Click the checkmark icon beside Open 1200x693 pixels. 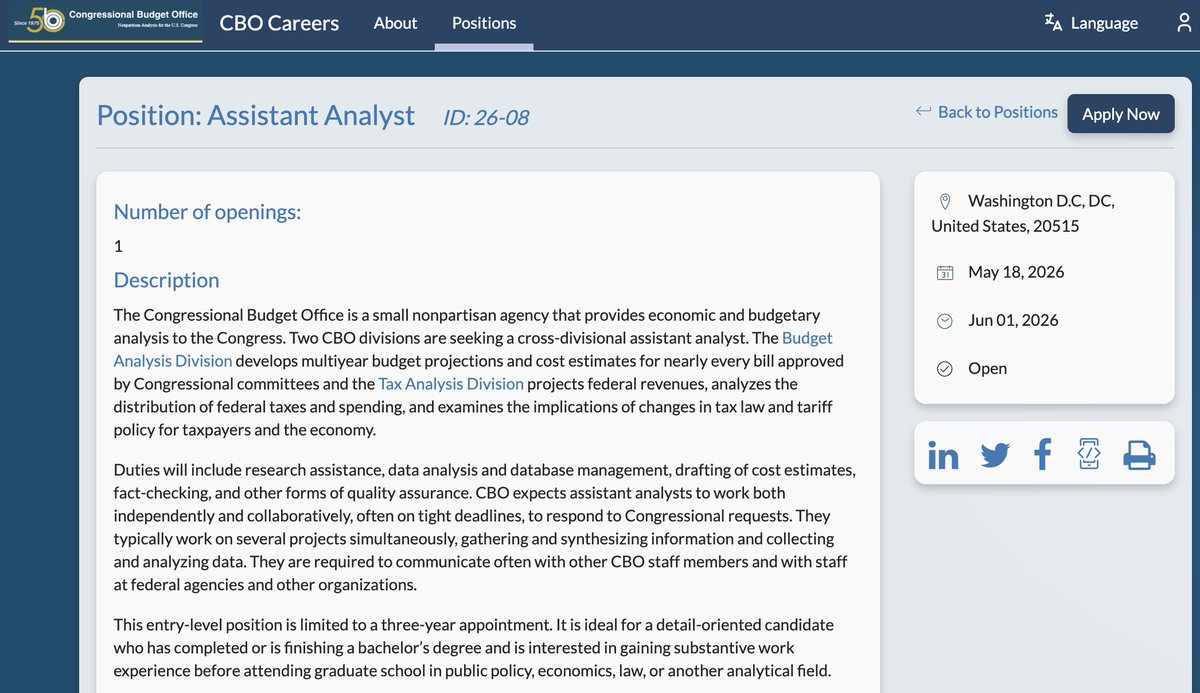945,369
